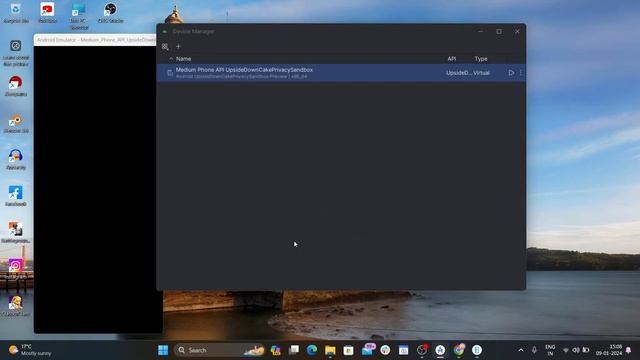Screen dimensions: 640x360
Task: Open the Audacity headphones desktop shortcut
Action: (16, 159)
